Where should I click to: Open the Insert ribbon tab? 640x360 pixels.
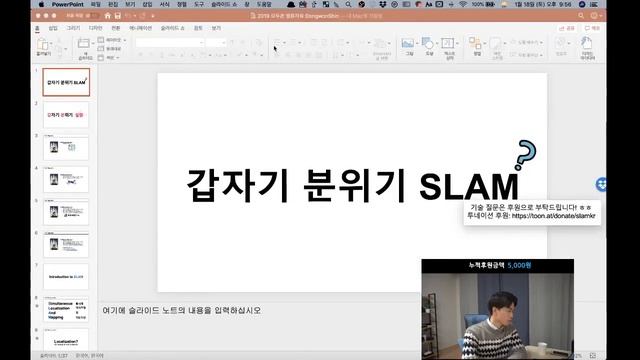pyautogui.click(x=53, y=28)
